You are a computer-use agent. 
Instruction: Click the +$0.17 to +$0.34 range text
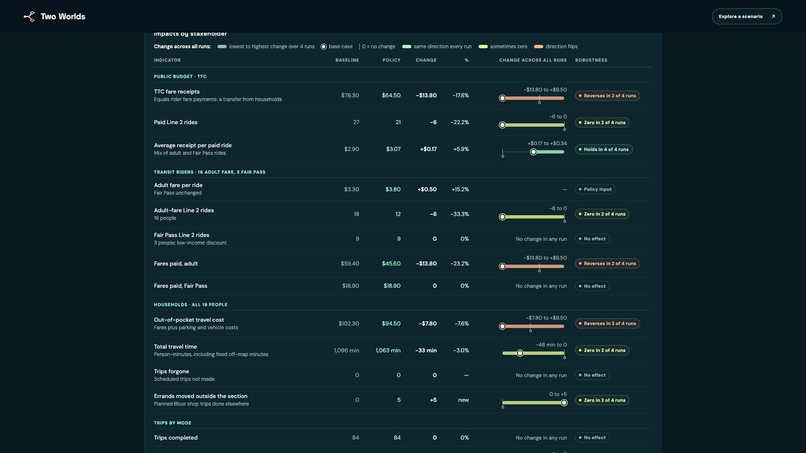point(547,143)
